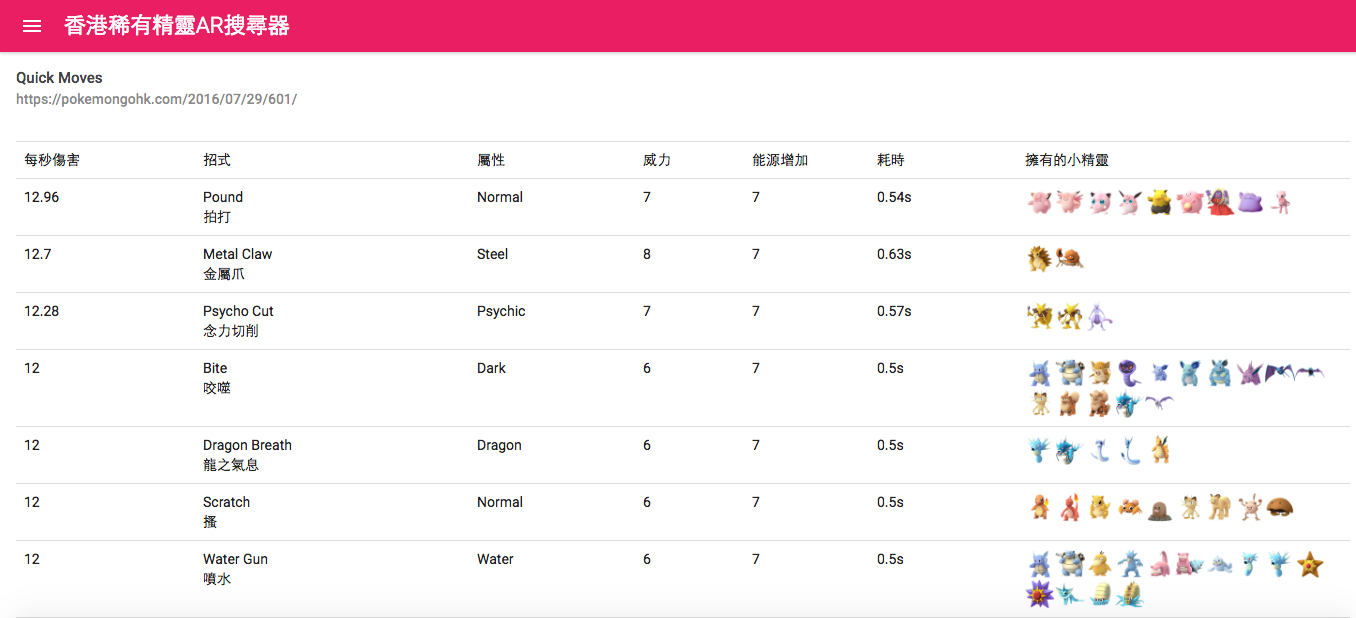Image resolution: width=1356 pixels, height=618 pixels.
Task: Click the Sandslash icon in the Metal Claw row
Action: coord(1040,260)
